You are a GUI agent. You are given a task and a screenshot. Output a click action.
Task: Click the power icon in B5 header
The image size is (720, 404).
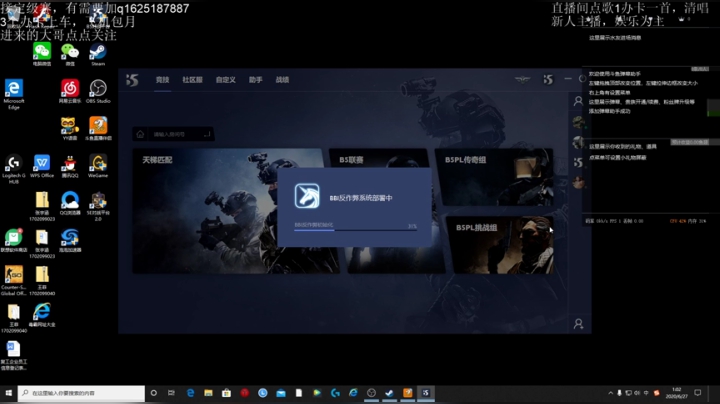pyautogui.click(x=582, y=79)
